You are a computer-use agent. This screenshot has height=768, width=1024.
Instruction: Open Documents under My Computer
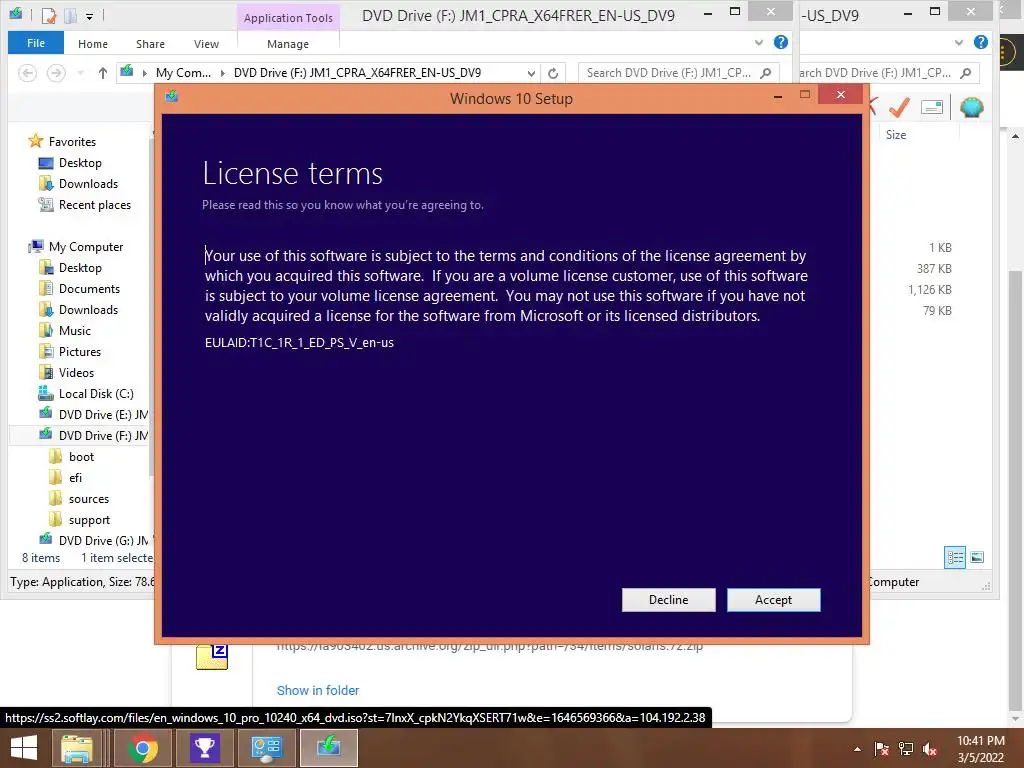[x=89, y=289]
